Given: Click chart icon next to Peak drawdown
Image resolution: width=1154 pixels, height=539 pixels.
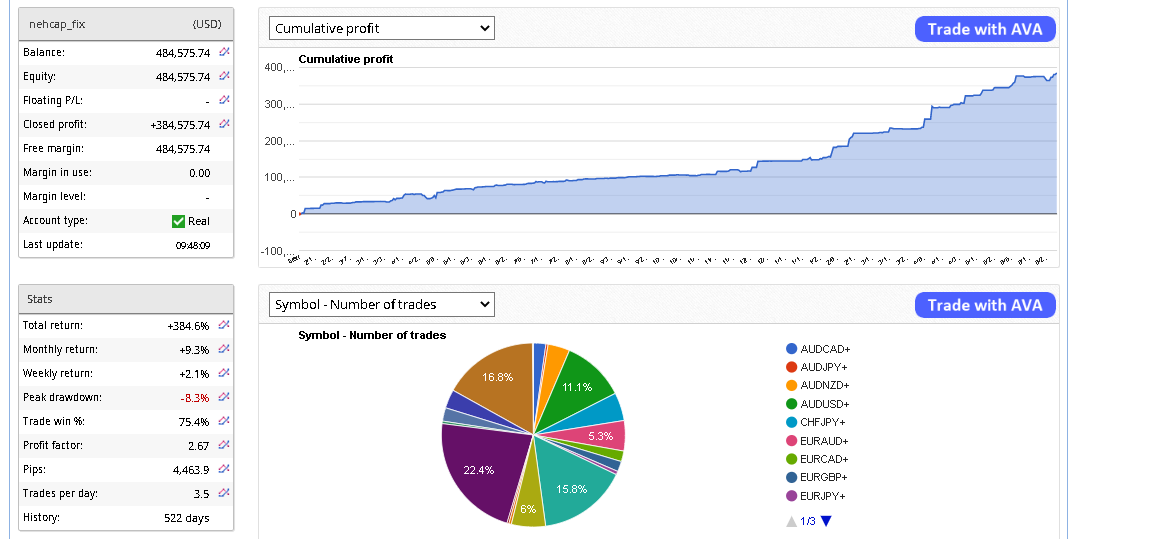Looking at the screenshot, I should point(224,397).
